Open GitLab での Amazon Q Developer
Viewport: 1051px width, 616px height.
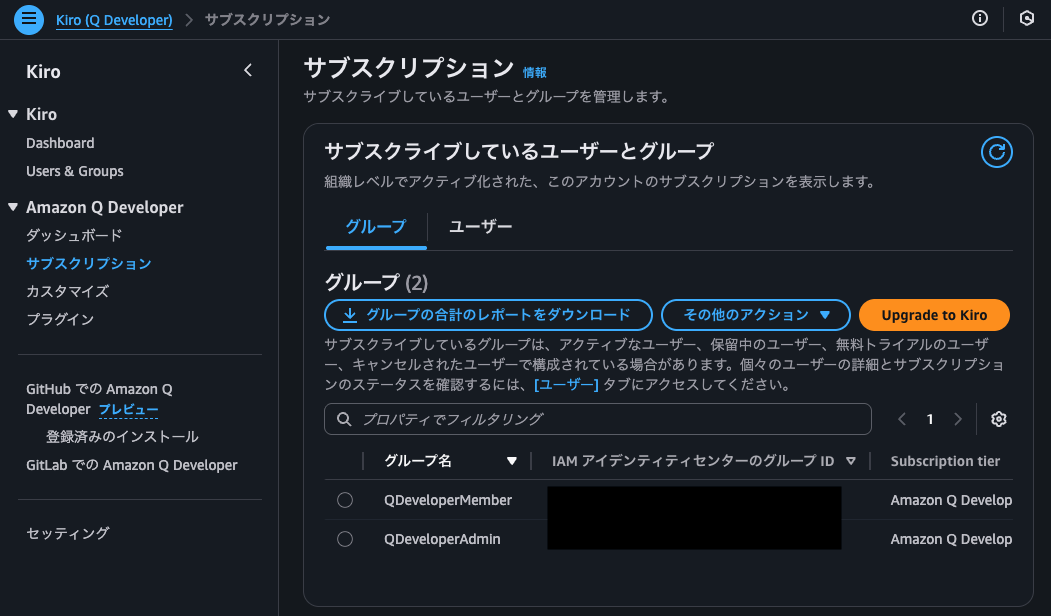[x=131, y=465]
